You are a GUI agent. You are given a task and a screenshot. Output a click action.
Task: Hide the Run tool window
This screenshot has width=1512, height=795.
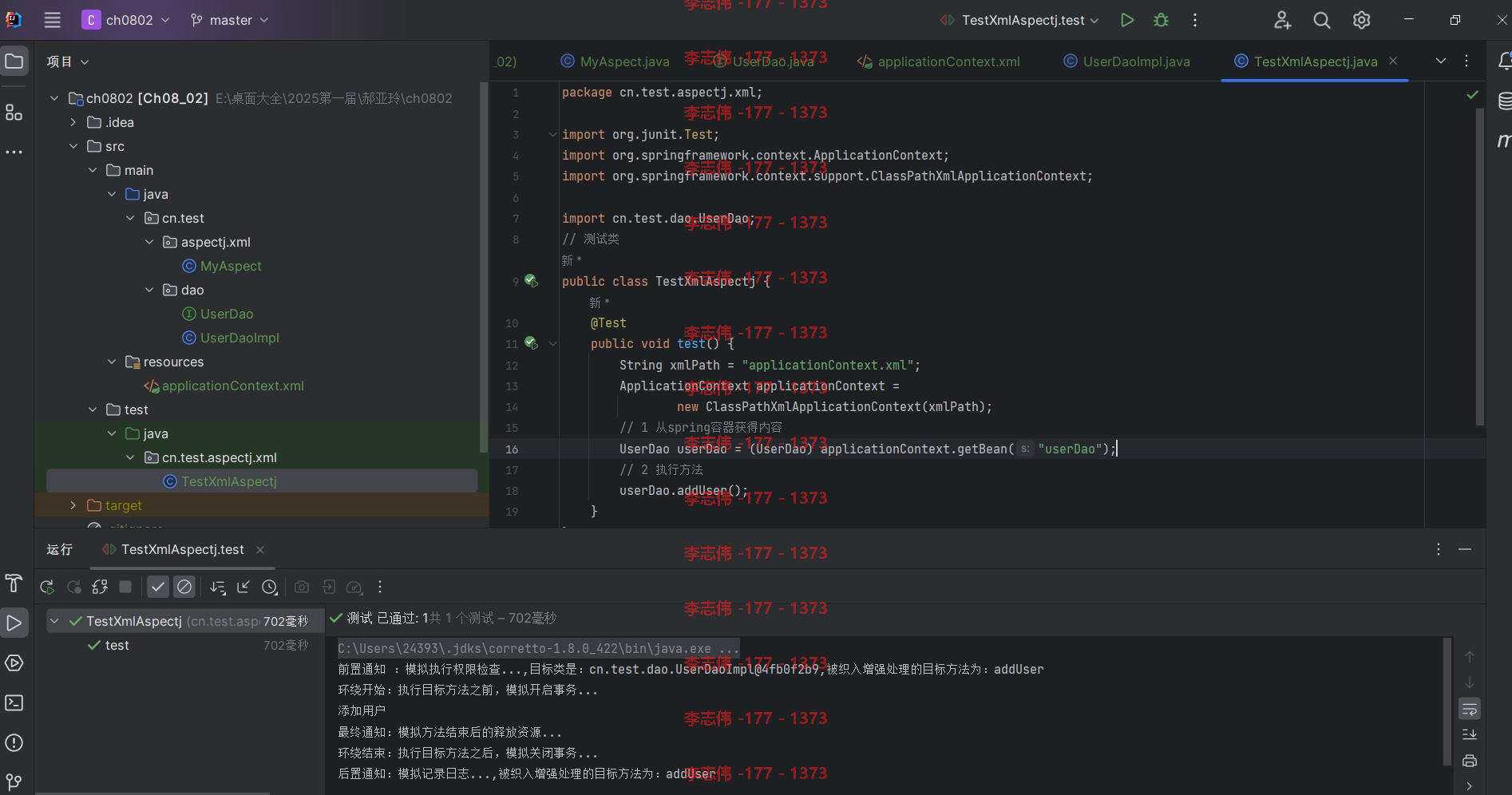pos(1465,549)
